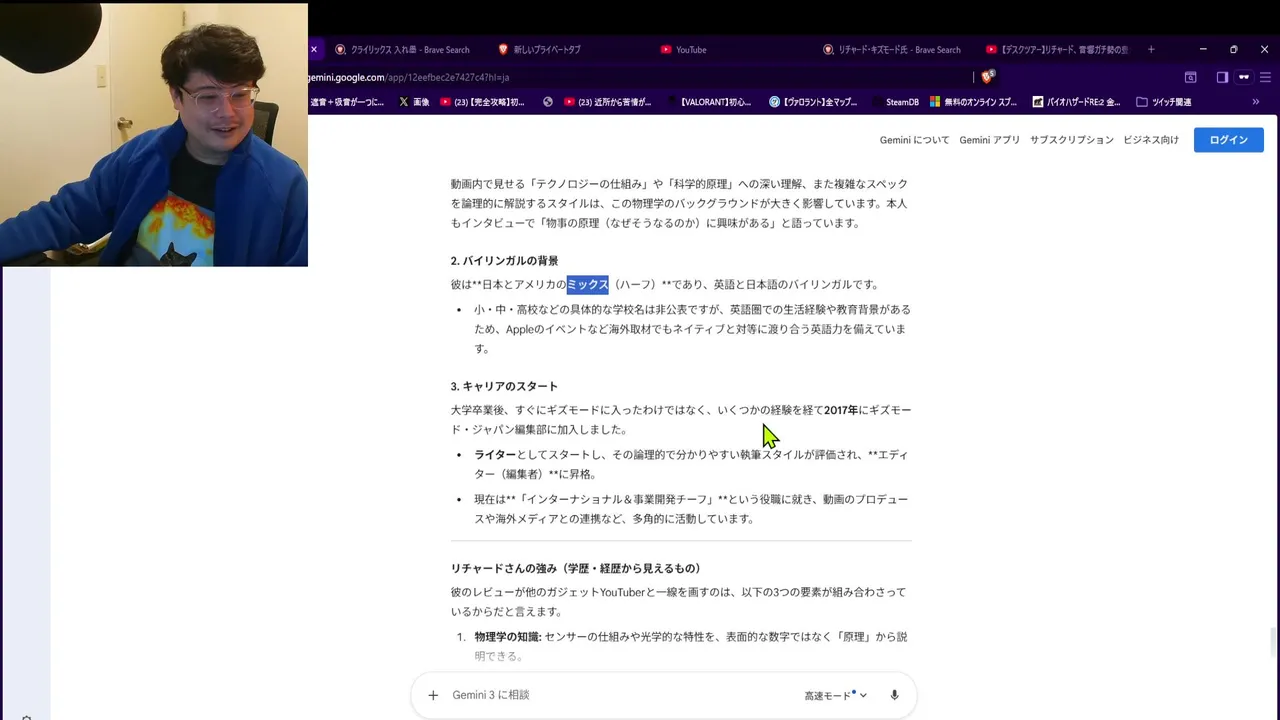Toggle the browser sidebar panel icon

coord(1222,77)
